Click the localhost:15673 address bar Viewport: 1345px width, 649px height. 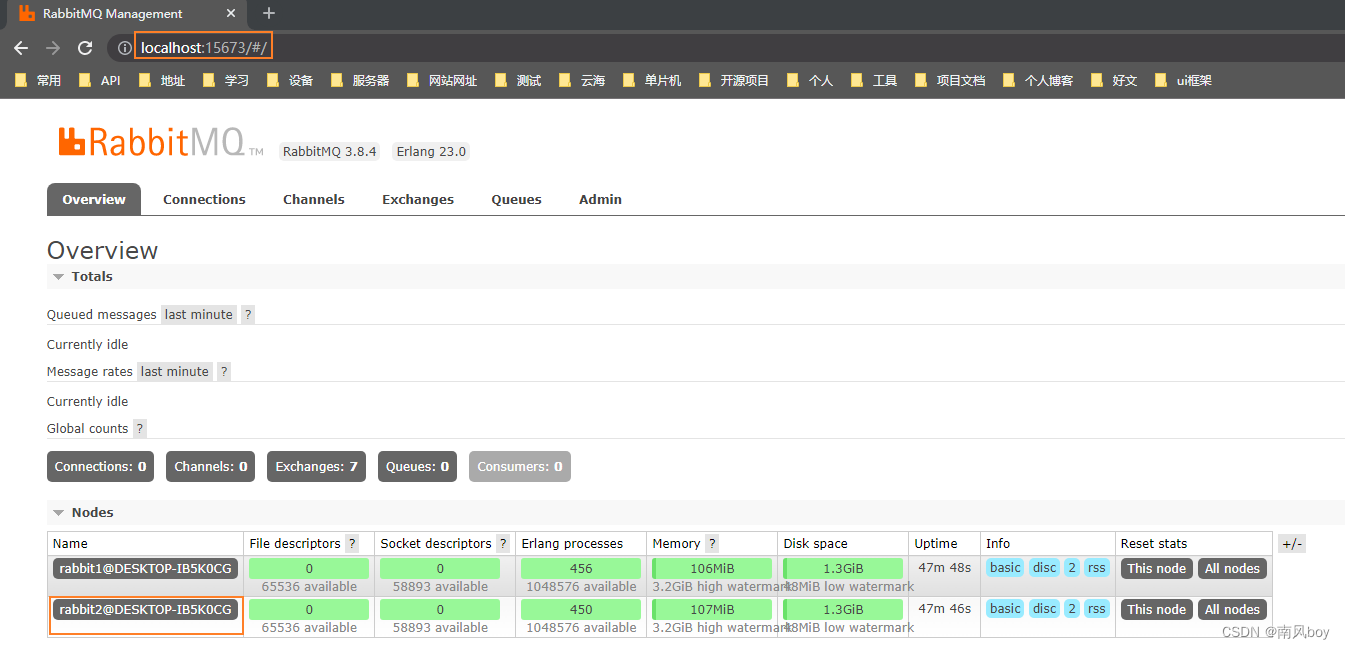(204, 48)
